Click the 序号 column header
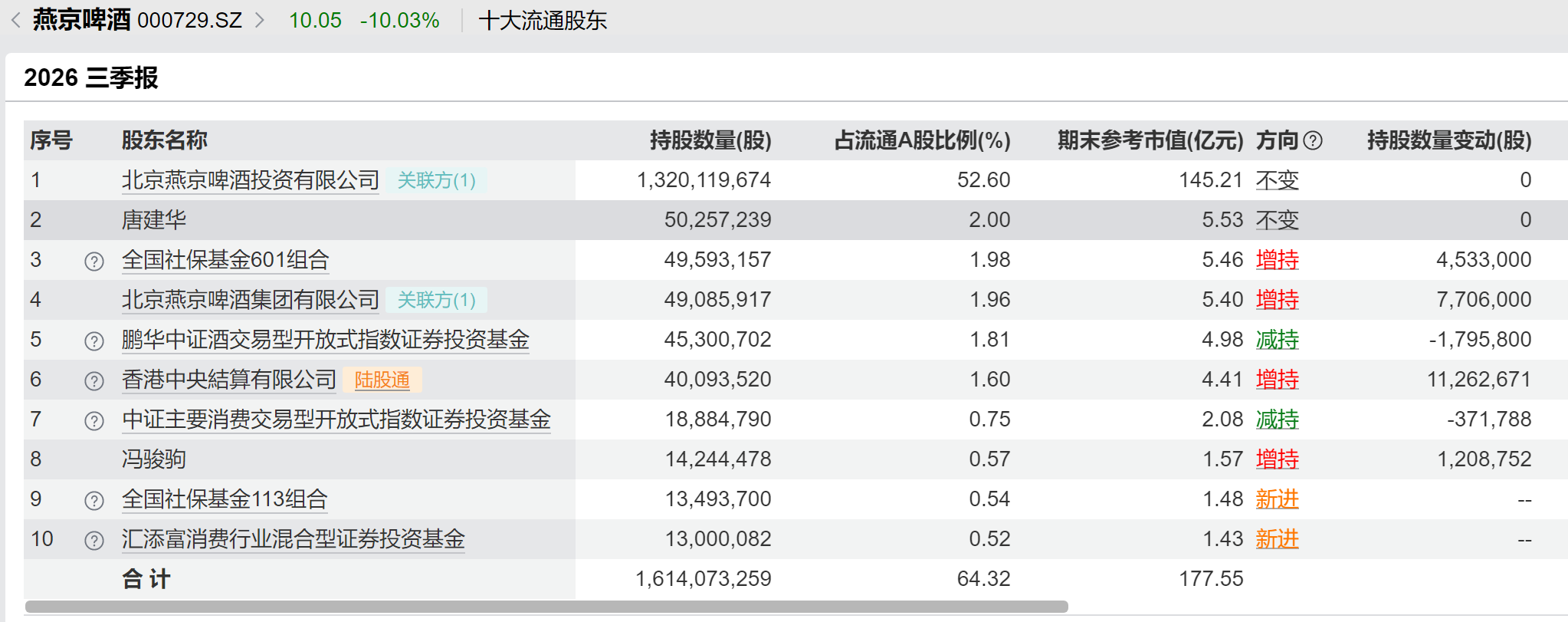 tap(51, 140)
